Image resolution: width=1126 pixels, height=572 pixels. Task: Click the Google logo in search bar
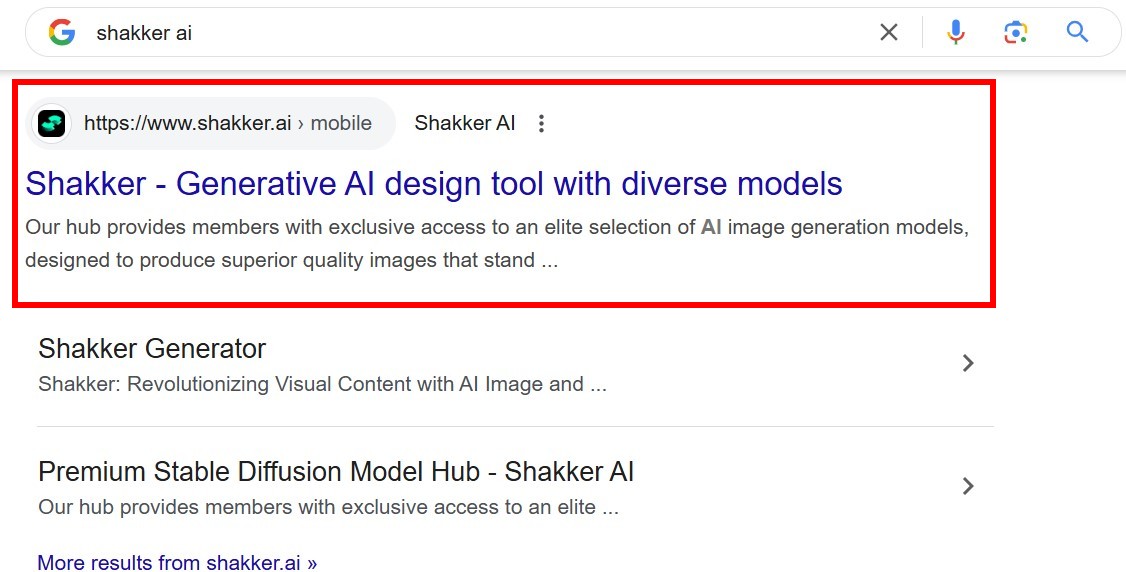tap(62, 32)
